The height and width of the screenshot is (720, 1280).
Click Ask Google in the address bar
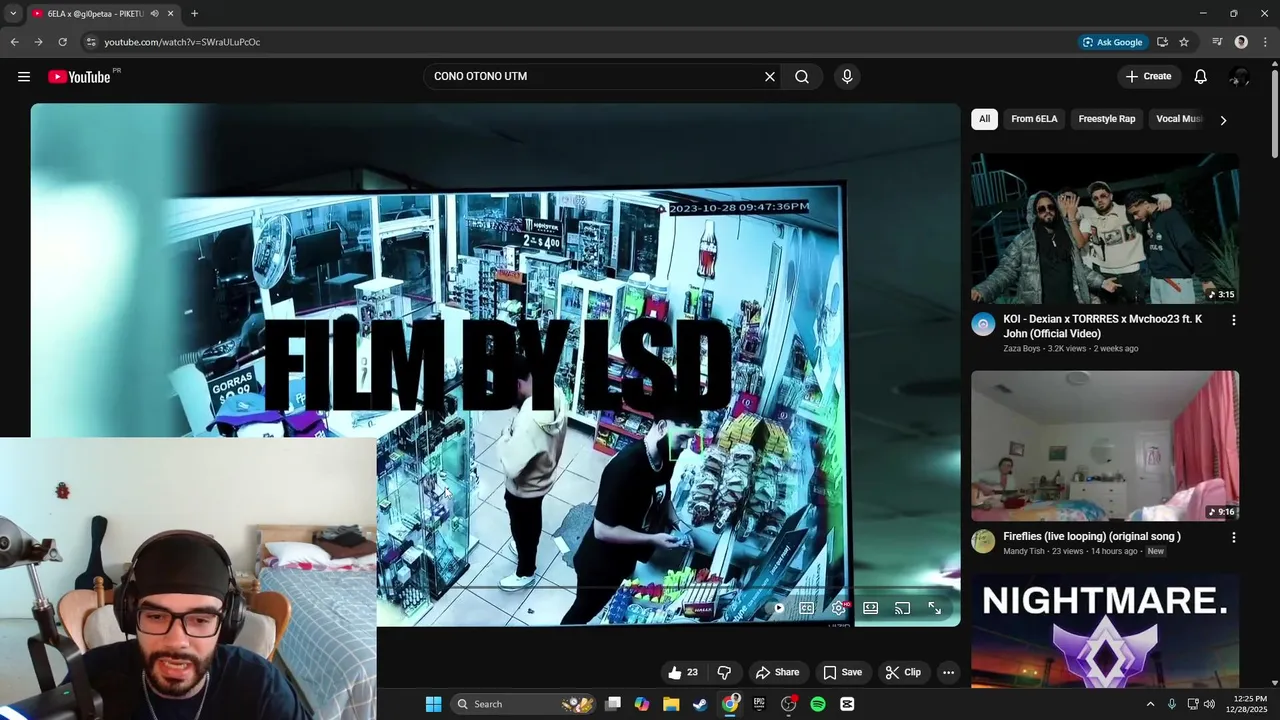(x=1112, y=42)
